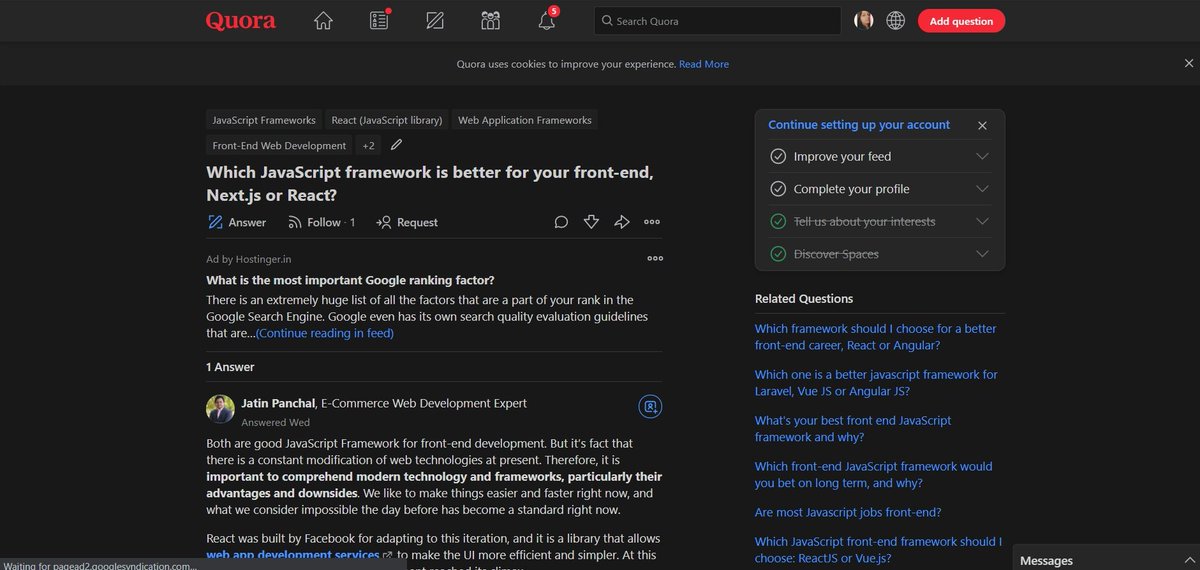This screenshot has height=570, width=1200.
Task: Open related question about ReactJS or Vue.js
Action: pos(878,550)
